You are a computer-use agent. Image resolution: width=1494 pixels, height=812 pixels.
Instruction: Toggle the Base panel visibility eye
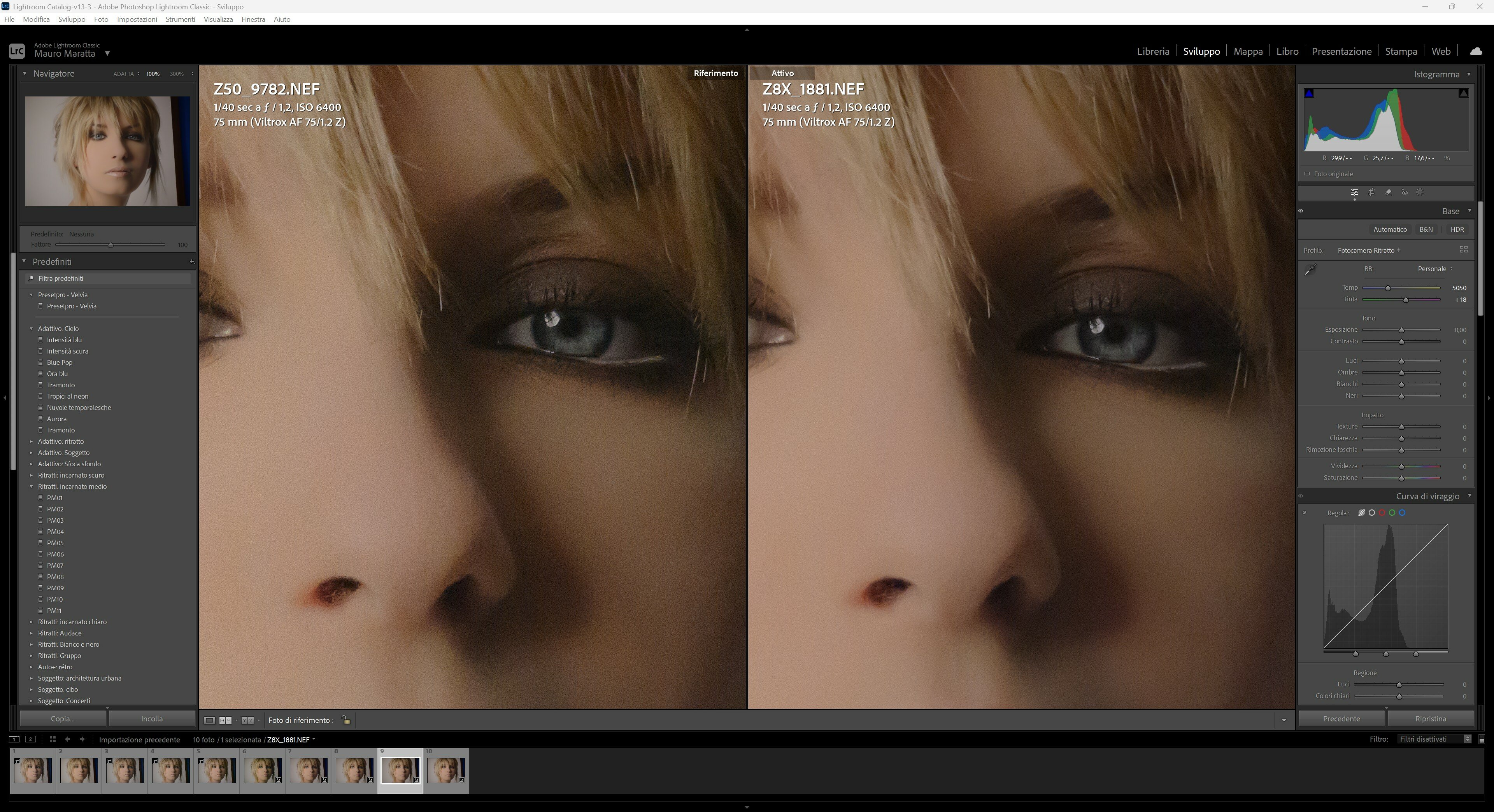[1301, 211]
